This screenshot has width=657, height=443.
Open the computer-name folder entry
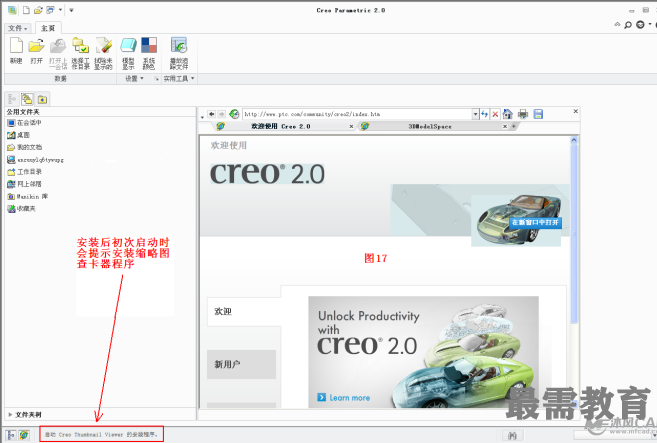pyautogui.click(x=36, y=160)
